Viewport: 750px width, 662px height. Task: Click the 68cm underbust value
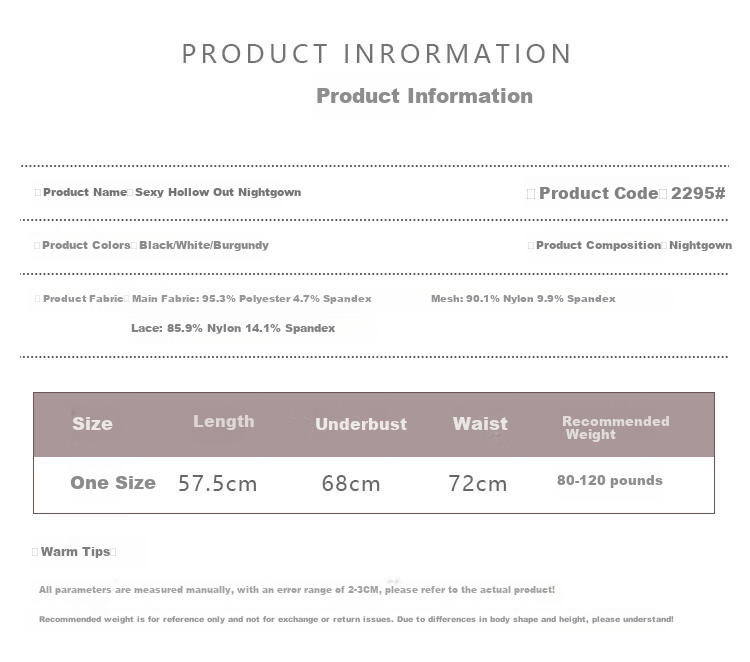click(x=351, y=484)
